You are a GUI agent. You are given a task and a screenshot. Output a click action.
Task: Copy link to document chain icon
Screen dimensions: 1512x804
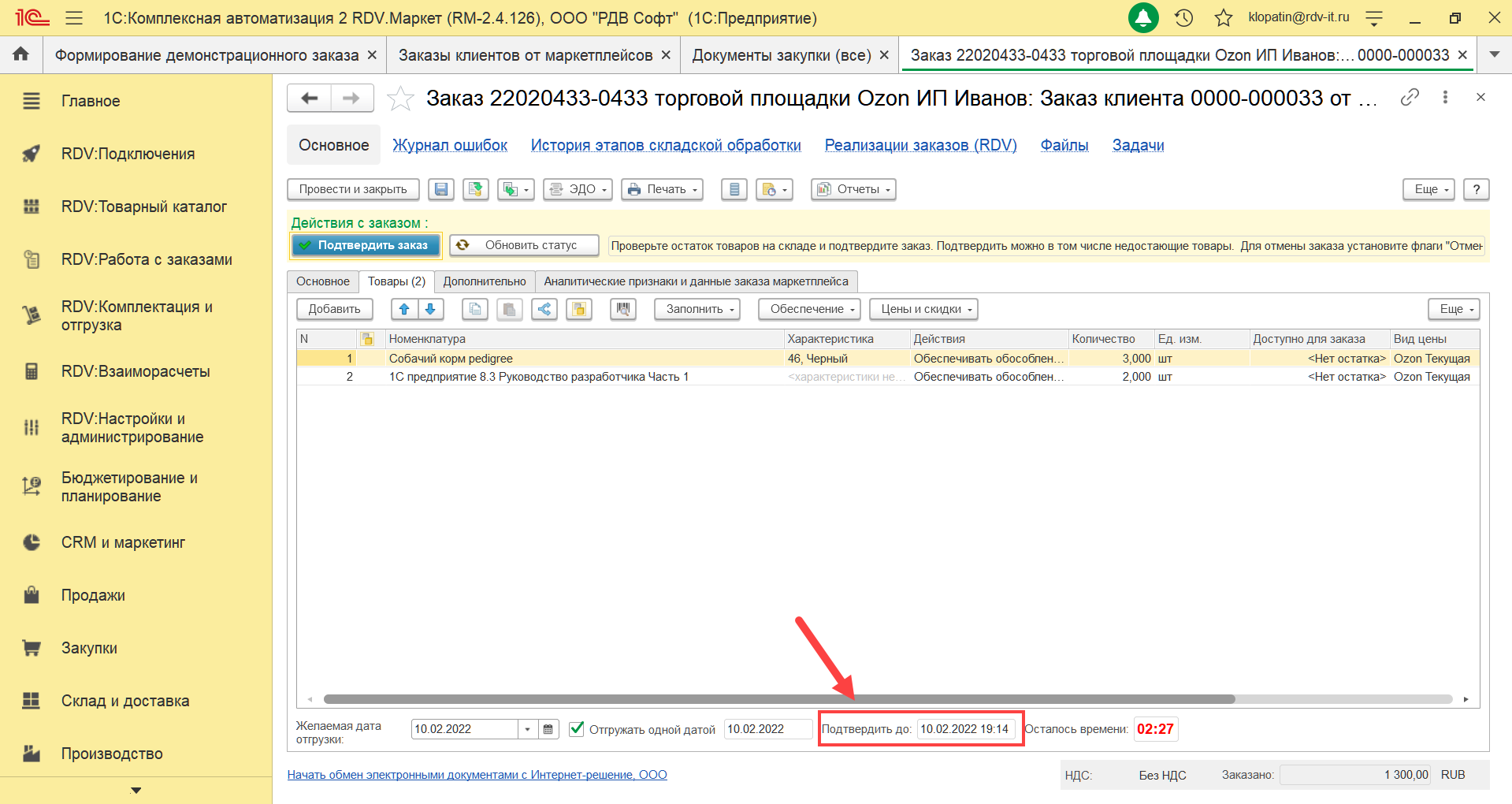pos(1410,97)
